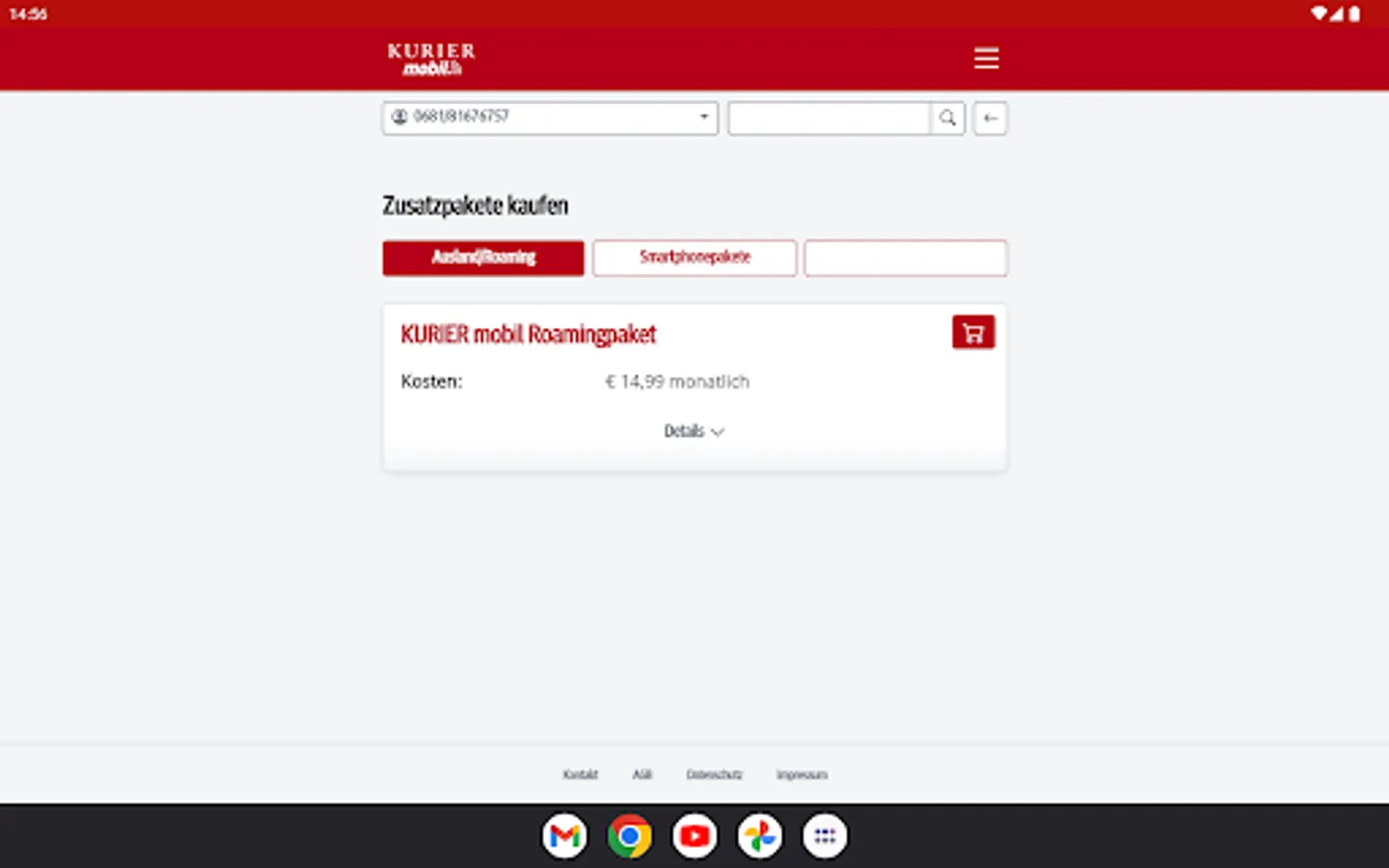Click the magnifying glass search icon
Viewport: 1389px width, 868px height.
coord(947,118)
